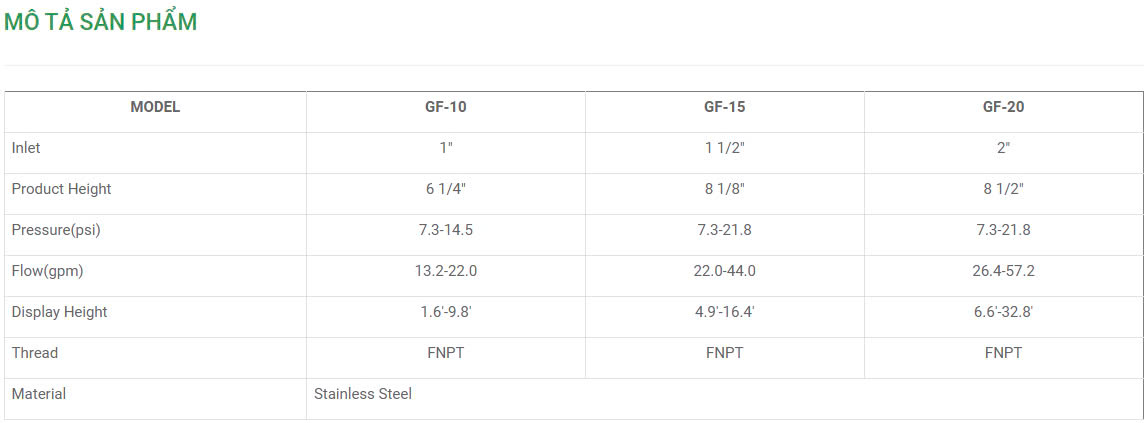Click the MÔ TẢ SẢN PHẨM heading

pos(100,22)
